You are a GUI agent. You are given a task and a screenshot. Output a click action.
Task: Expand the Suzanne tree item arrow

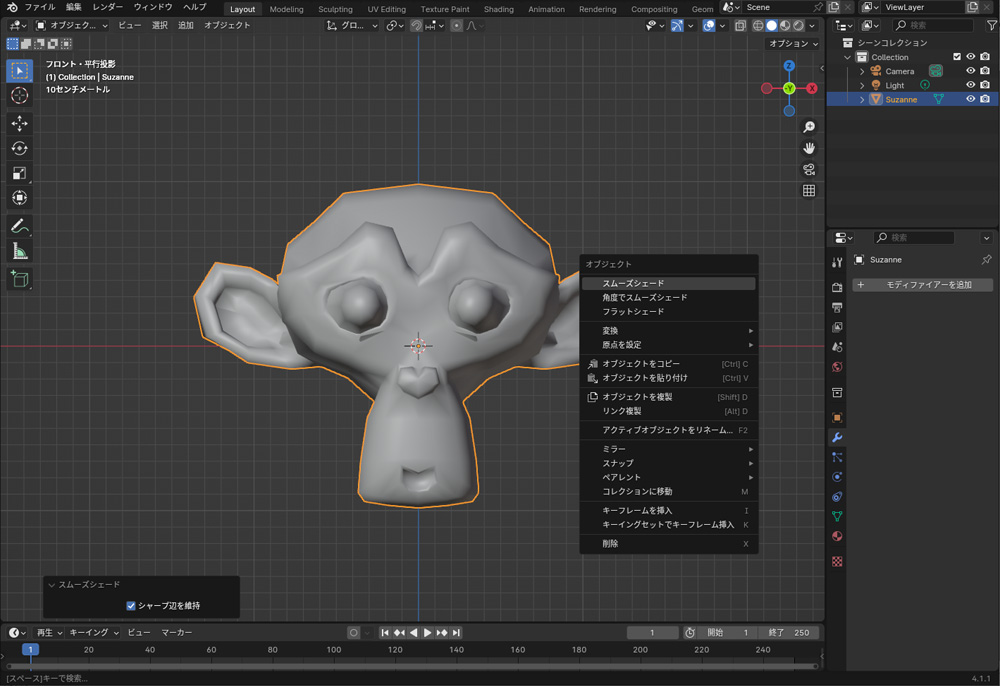pyautogui.click(x=862, y=99)
